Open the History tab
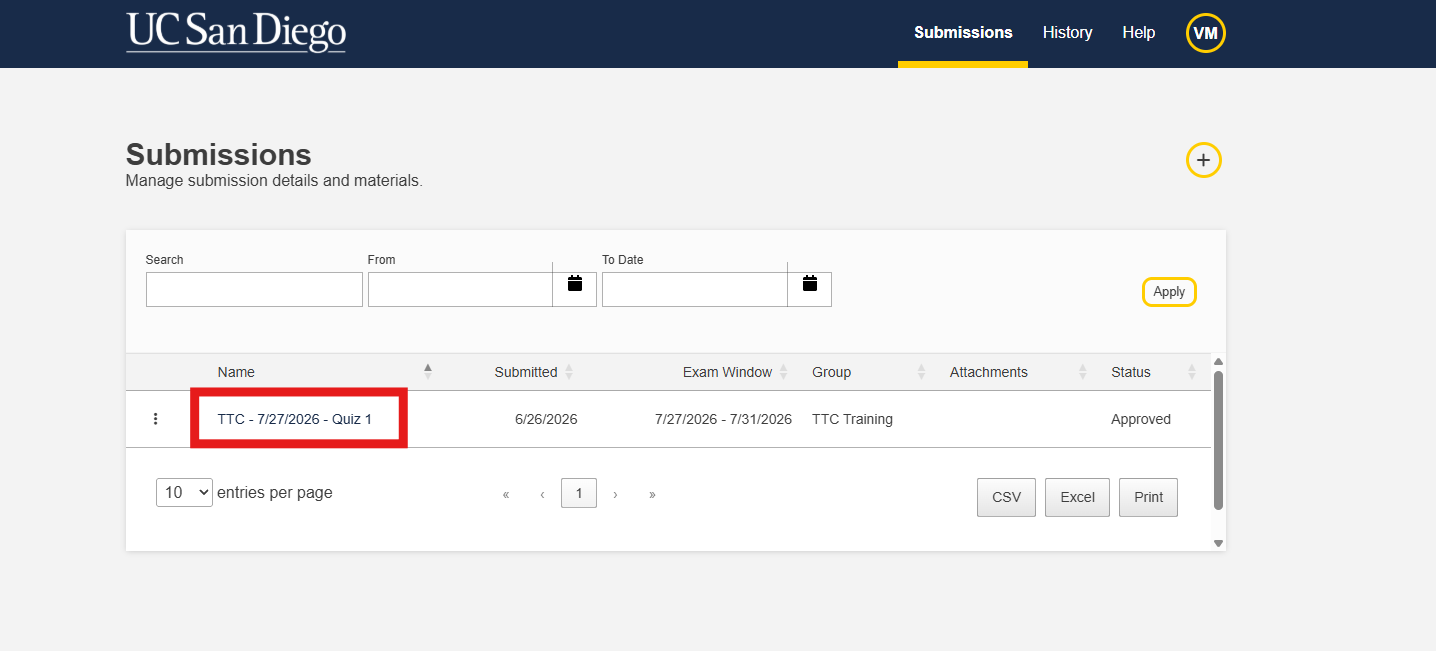Image resolution: width=1436 pixels, height=651 pixels. click(x=1067, y=33)
